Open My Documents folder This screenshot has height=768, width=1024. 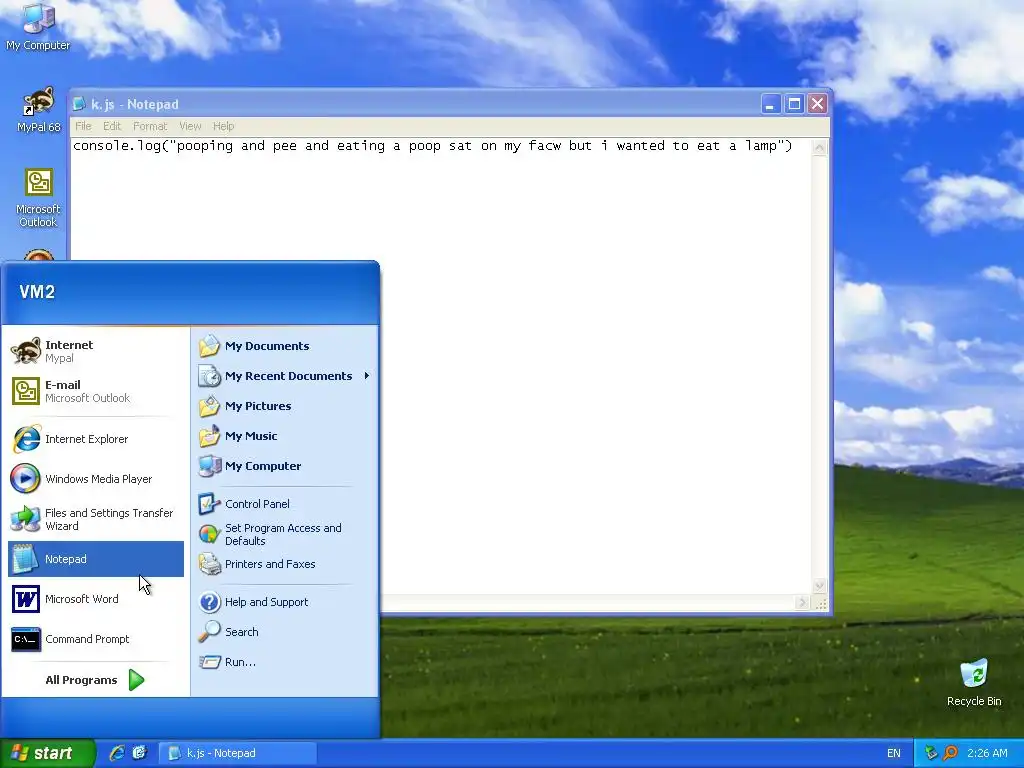[x=285, y=346]
